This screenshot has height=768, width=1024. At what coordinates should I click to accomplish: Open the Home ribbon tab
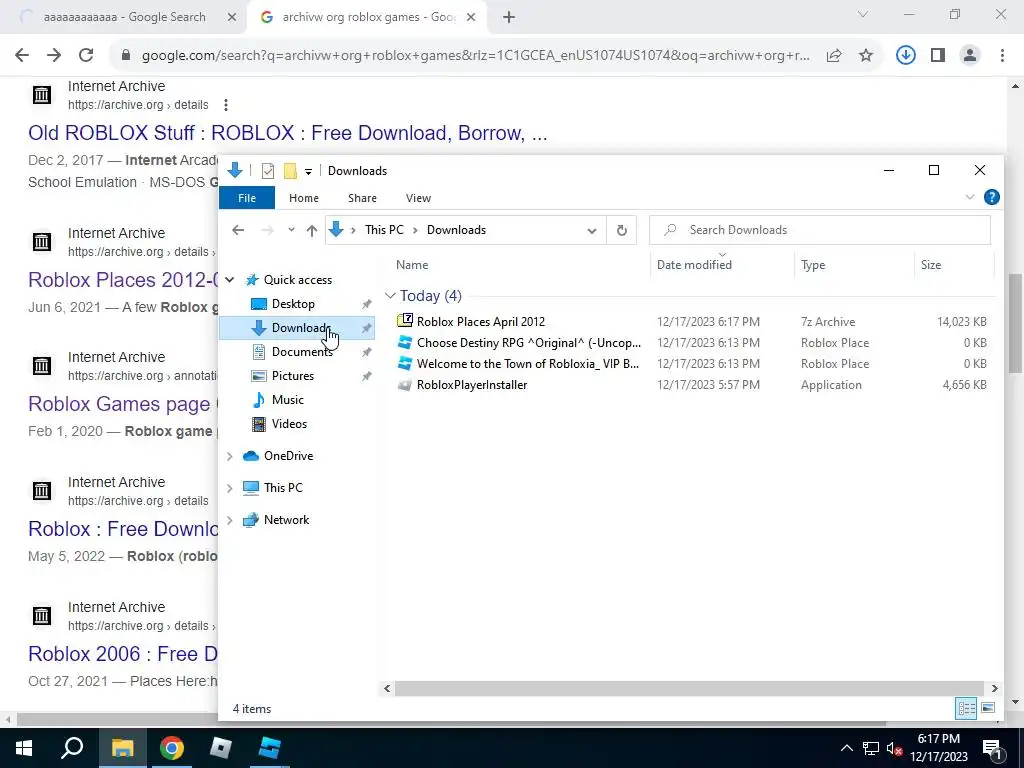tap(304, 198)
